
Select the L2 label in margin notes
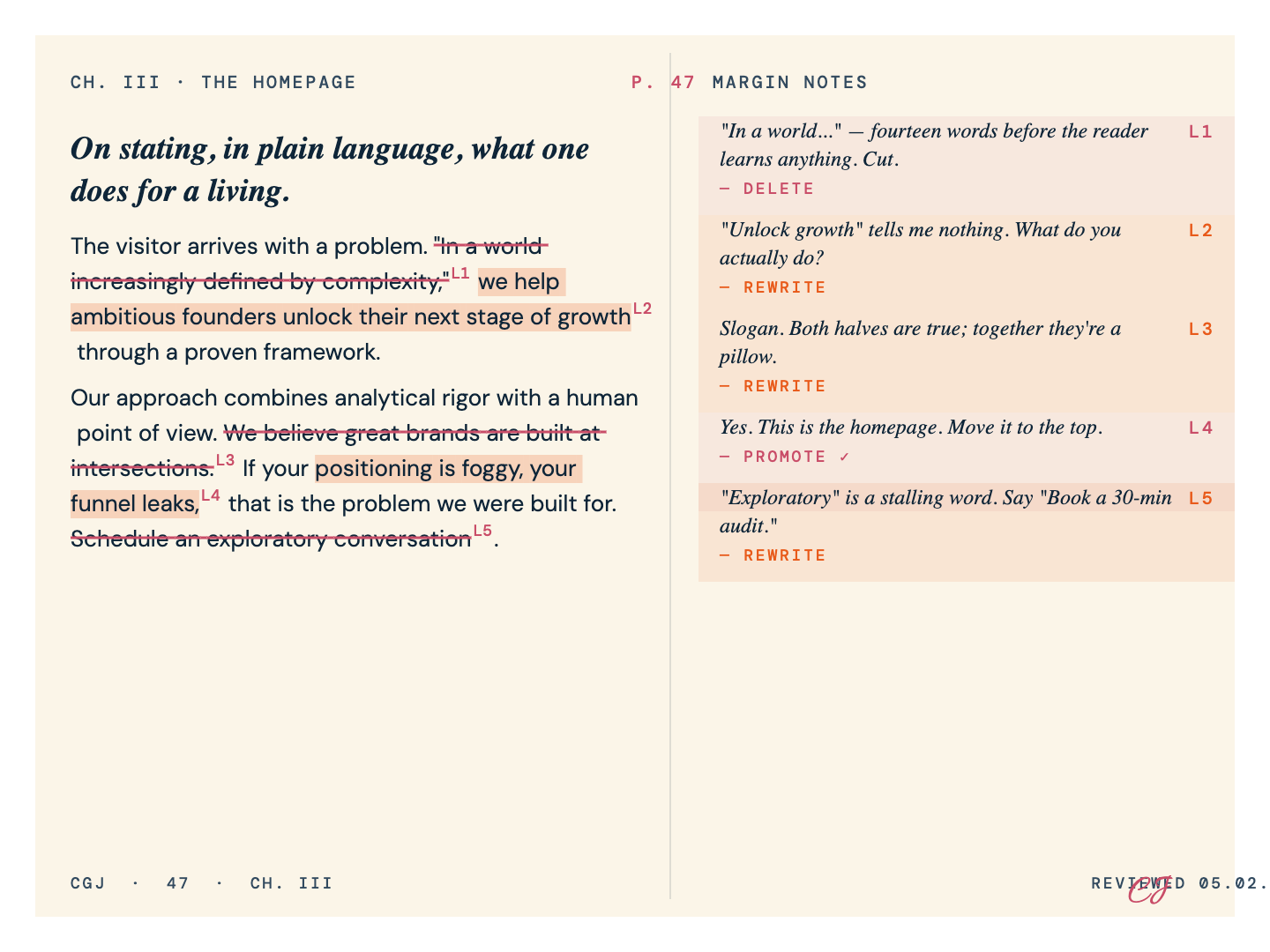coord(1200,231)
